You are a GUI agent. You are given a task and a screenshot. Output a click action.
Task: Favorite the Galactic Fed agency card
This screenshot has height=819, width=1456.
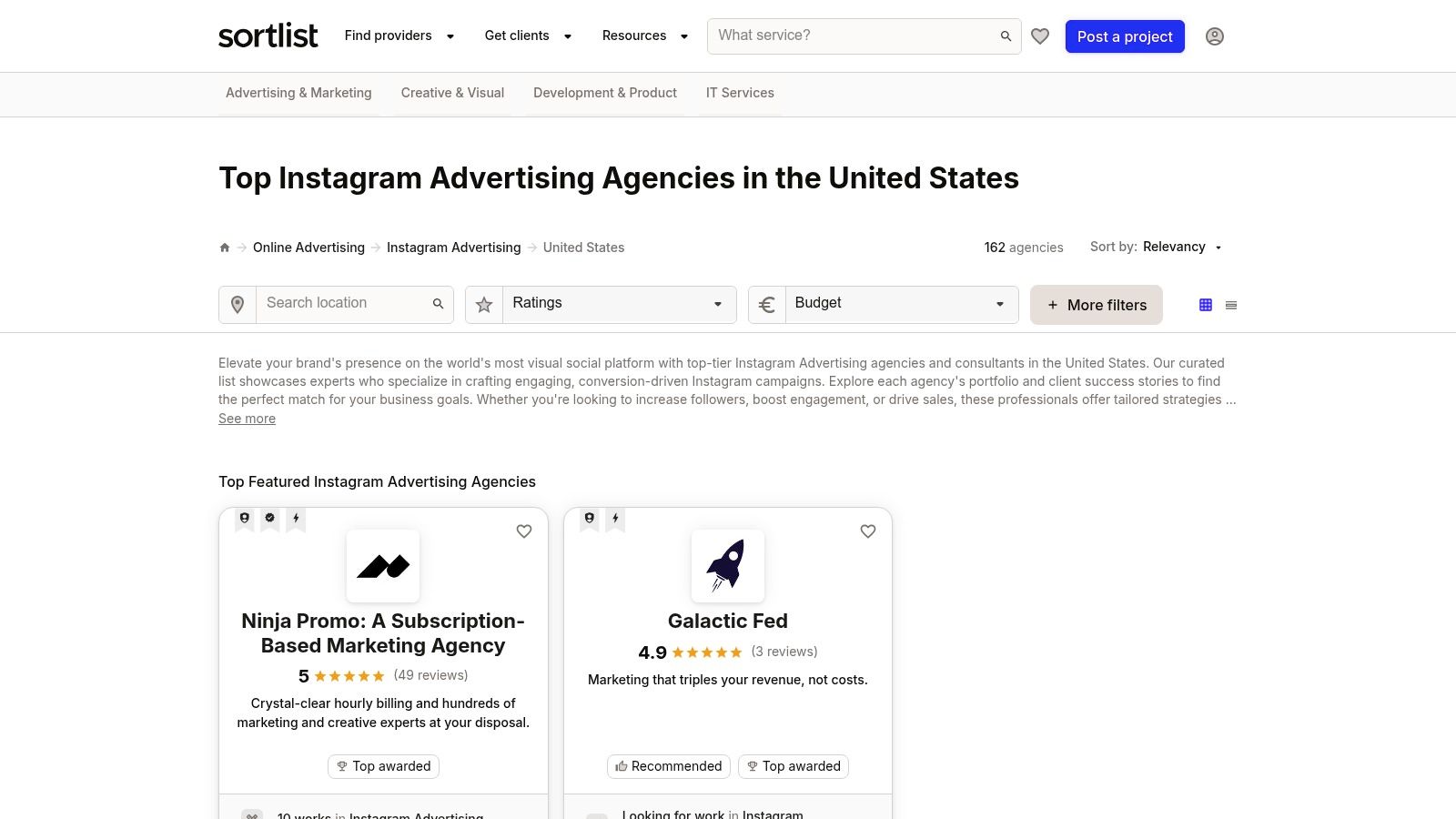click(x=867, y=531)
